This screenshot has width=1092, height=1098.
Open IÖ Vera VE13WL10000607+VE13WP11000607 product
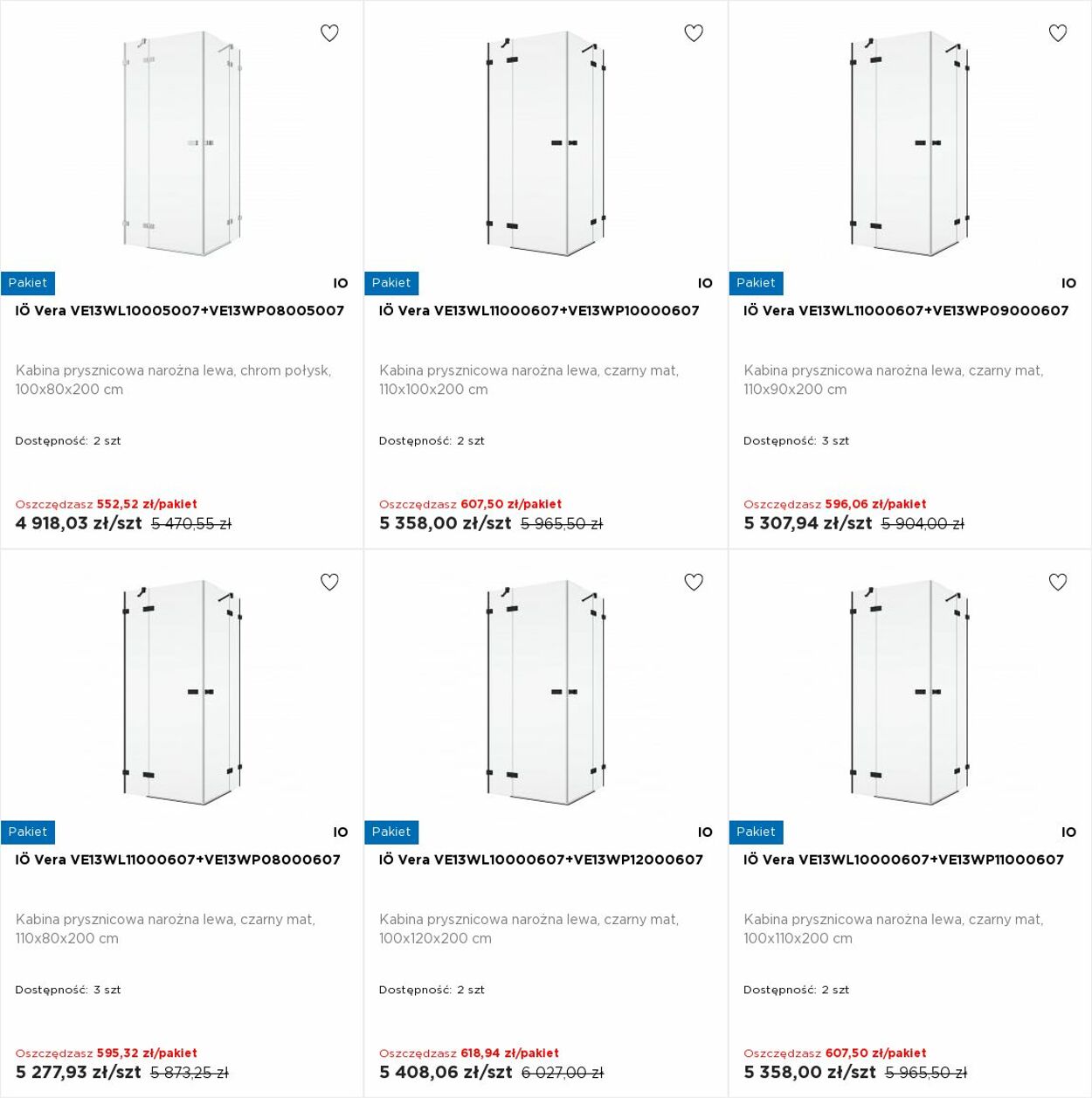point(903,860)
